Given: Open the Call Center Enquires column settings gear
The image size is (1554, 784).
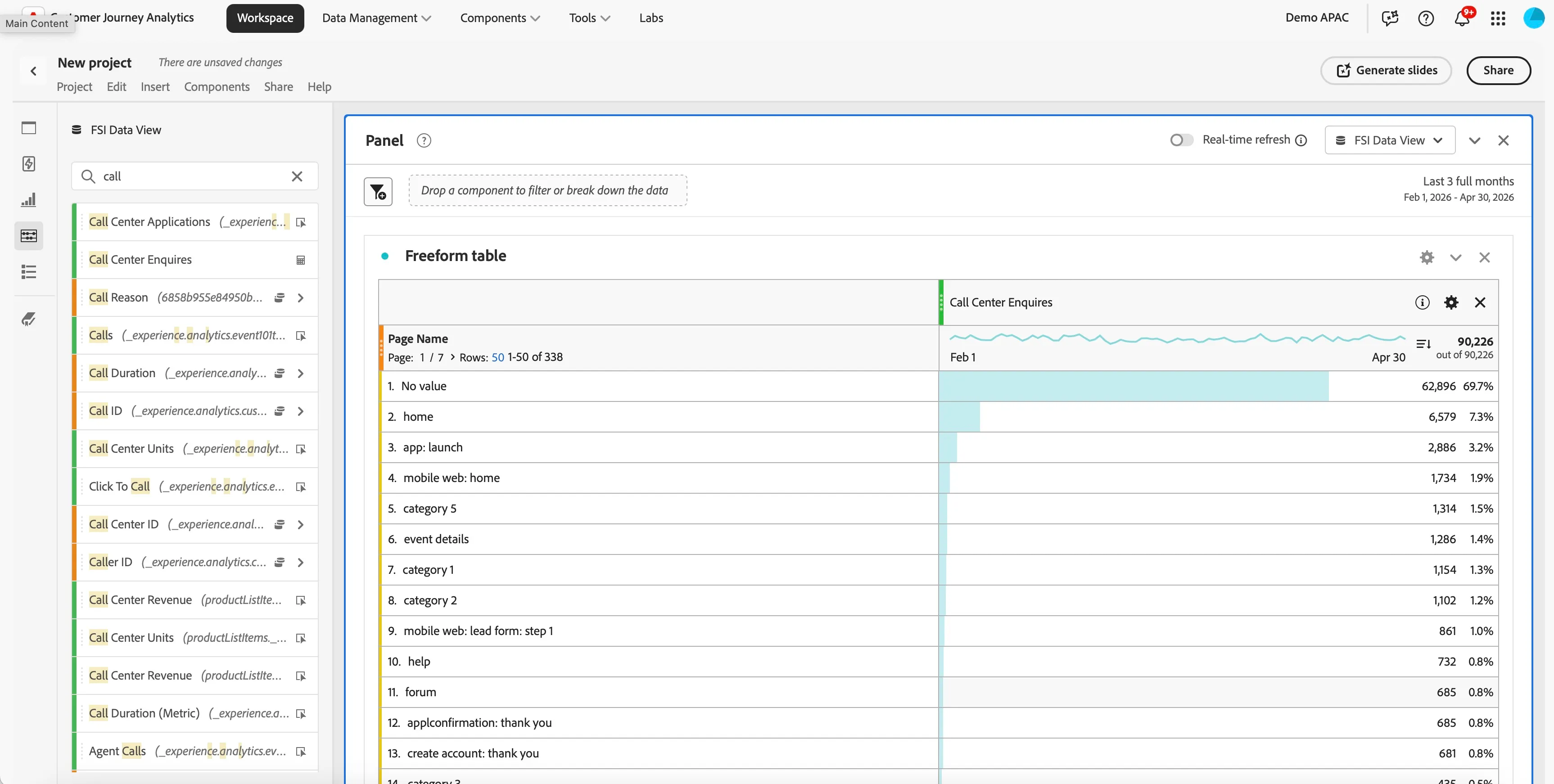Looking at the screenshot, I should [x=1451, y=303].
